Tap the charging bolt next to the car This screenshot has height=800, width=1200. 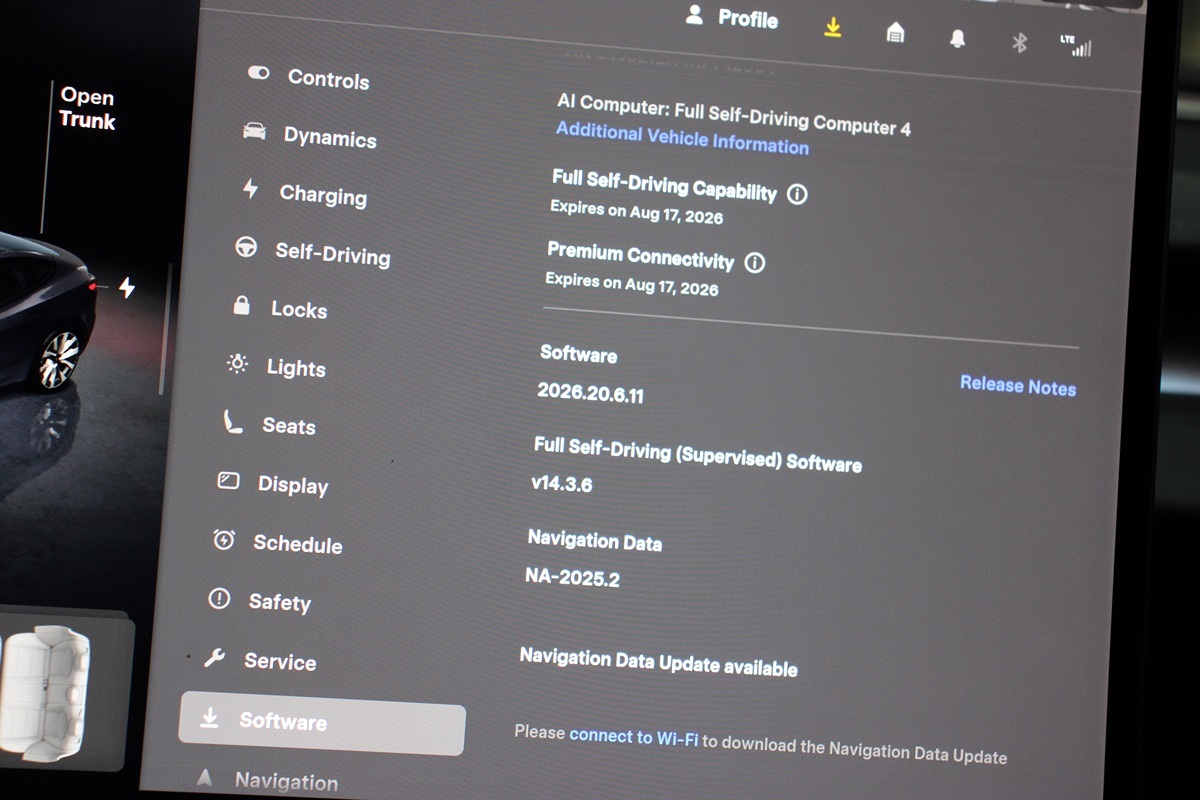(x=127, y=288)
